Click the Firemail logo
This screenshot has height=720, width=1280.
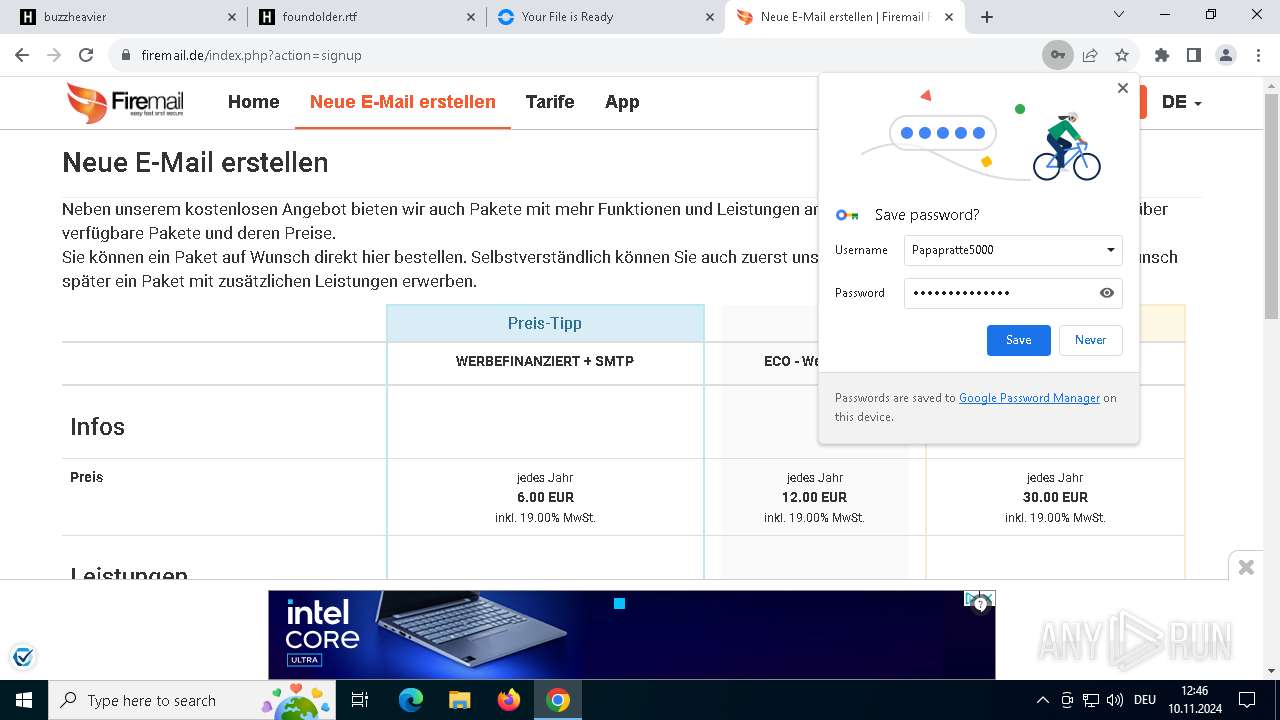click(x=125, y=102)
